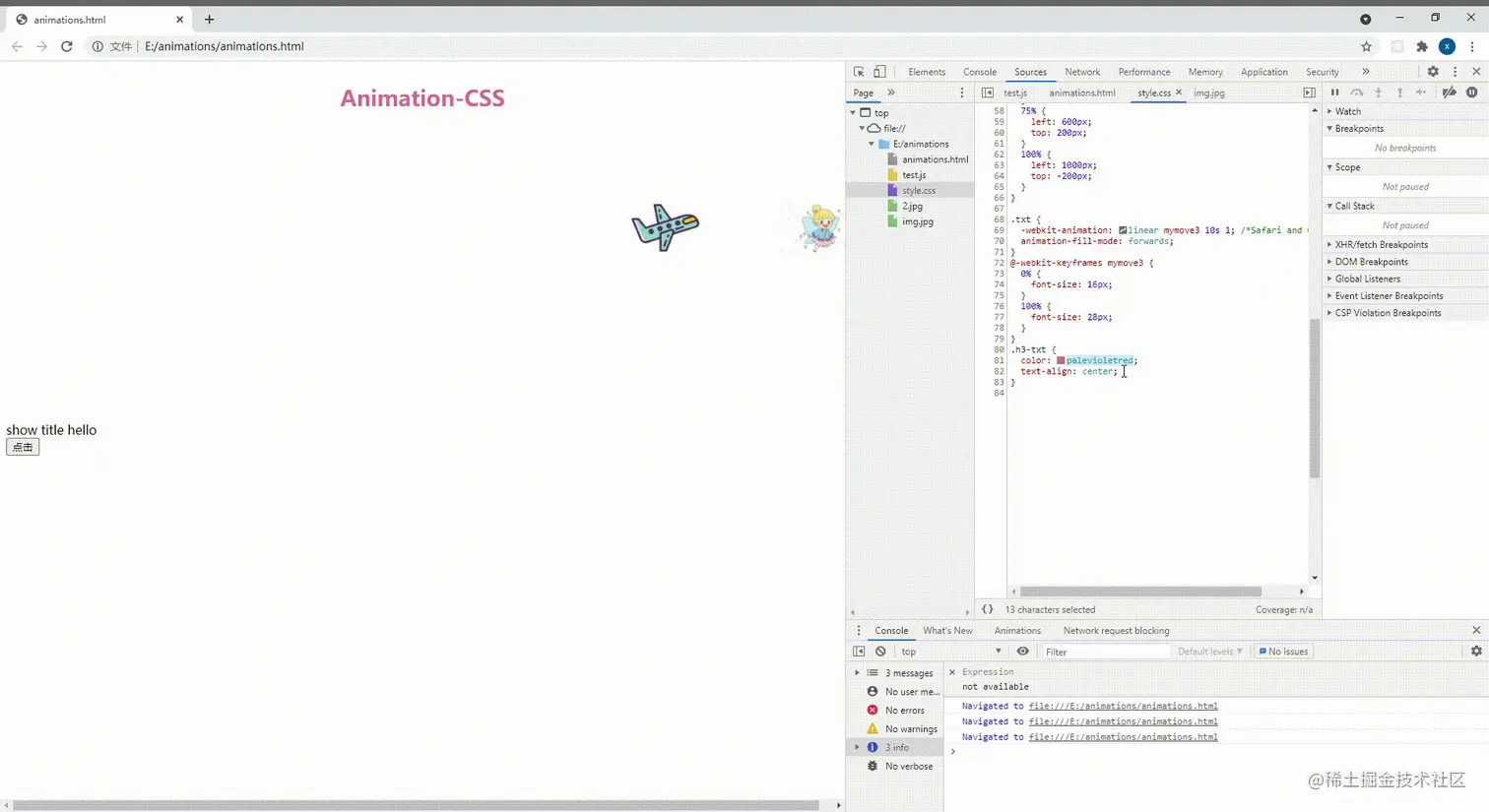Expand the Watch section
Viewport: 1489px width, 812px height.
coord(1329,111)
